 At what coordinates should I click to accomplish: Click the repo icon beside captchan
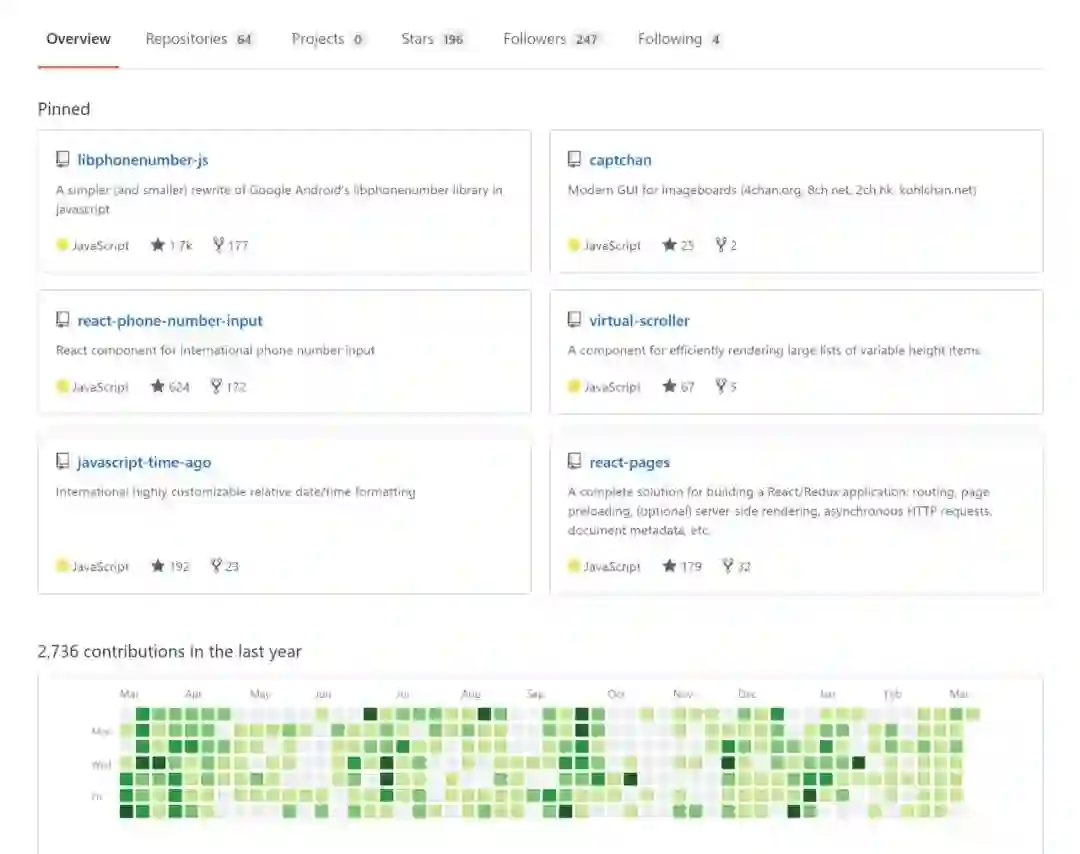click(575, 159)
